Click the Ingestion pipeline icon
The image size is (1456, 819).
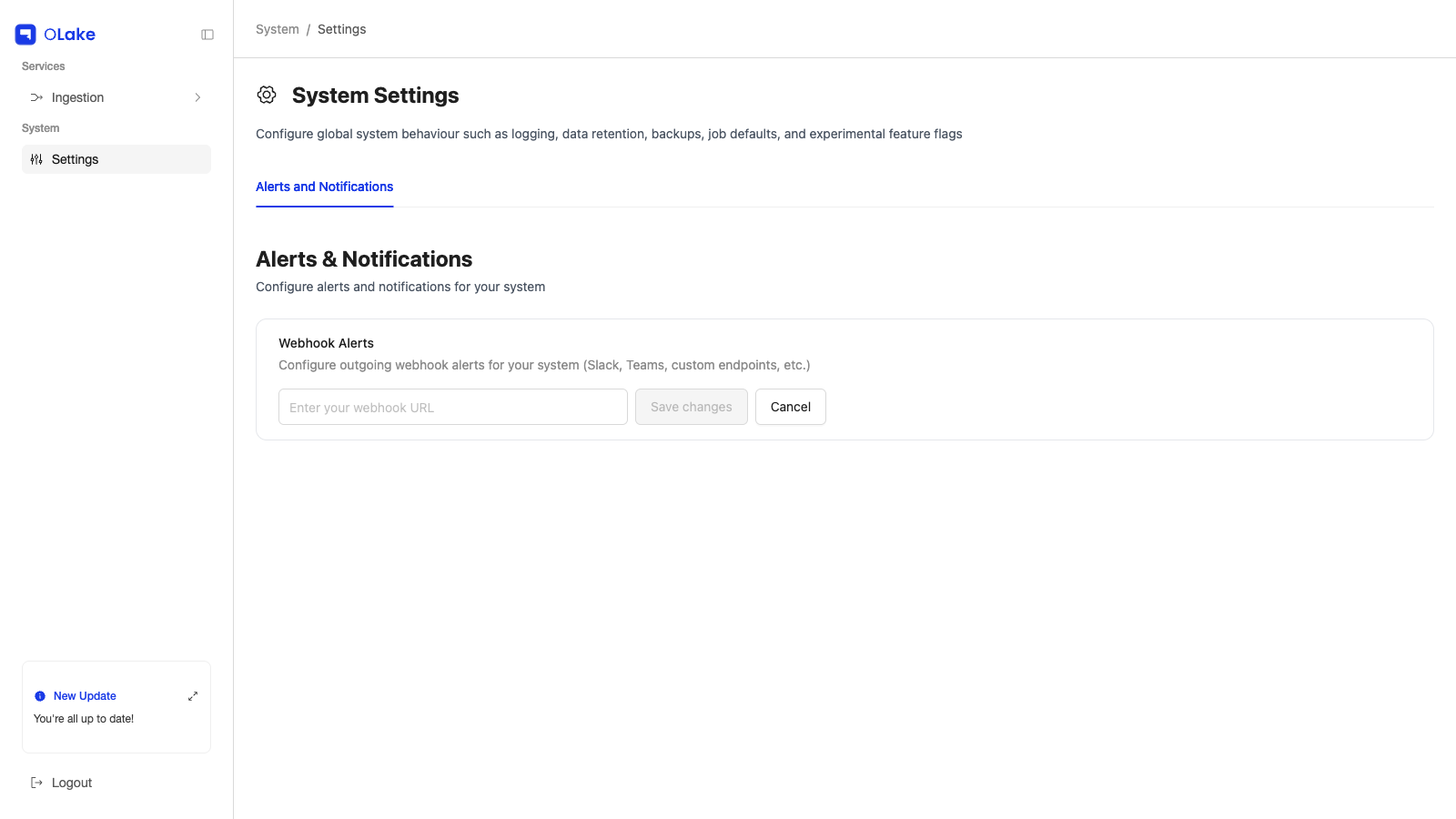36,97
